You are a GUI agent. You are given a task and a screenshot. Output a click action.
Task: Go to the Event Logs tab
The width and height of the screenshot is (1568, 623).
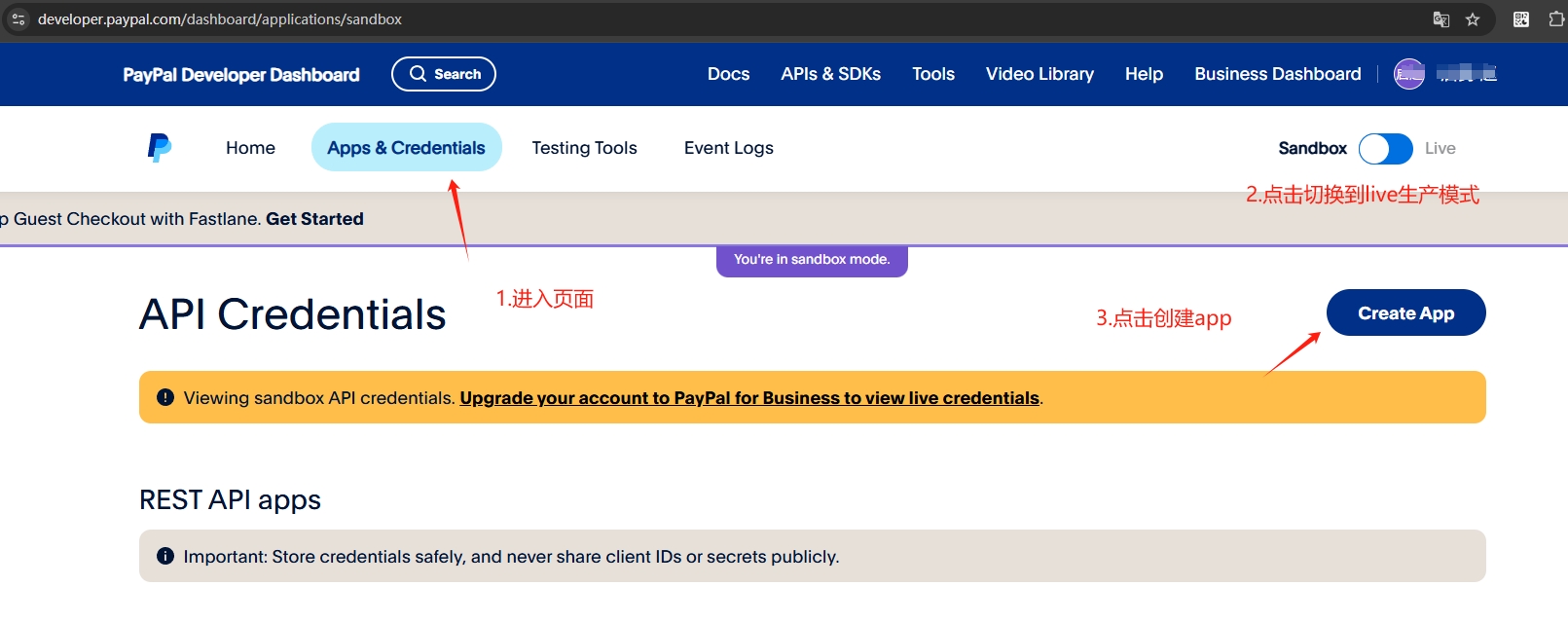728,148
